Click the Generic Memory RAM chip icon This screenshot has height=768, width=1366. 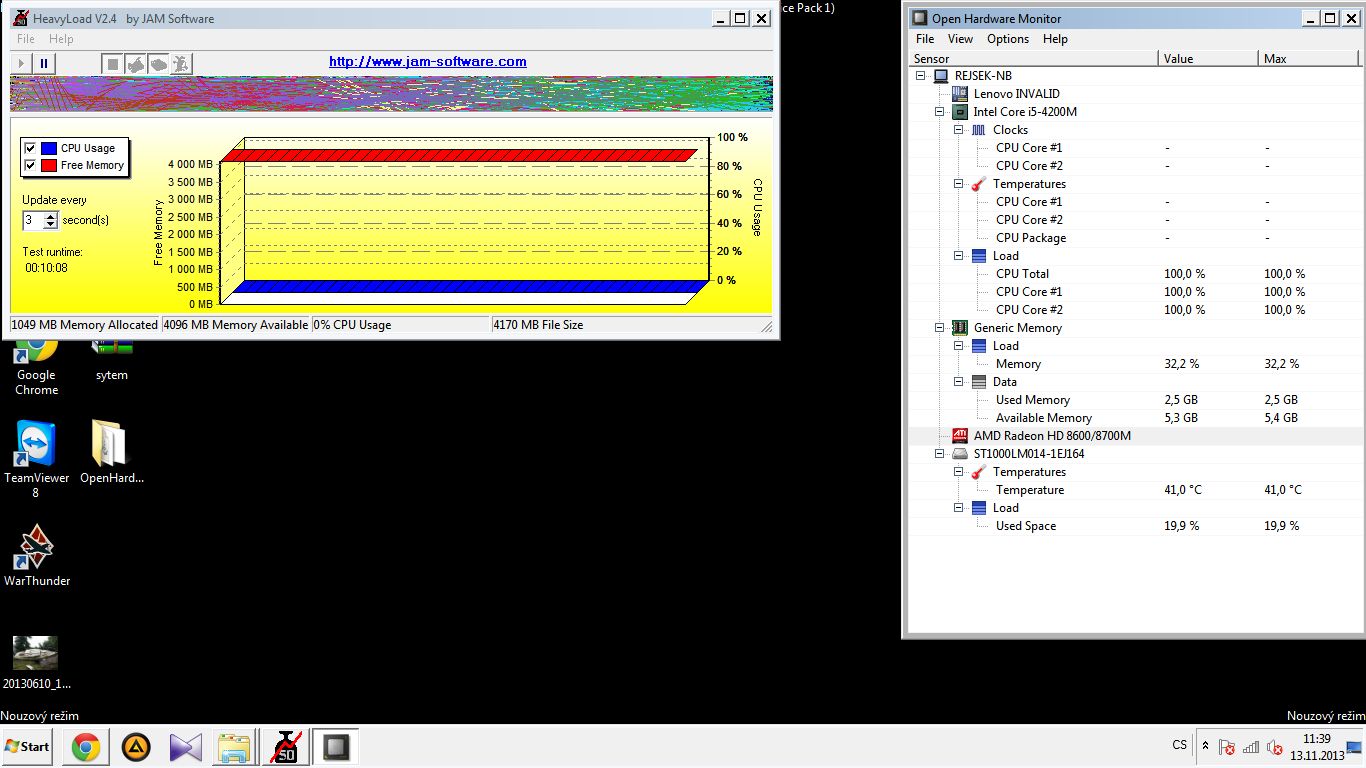(960, 328)
